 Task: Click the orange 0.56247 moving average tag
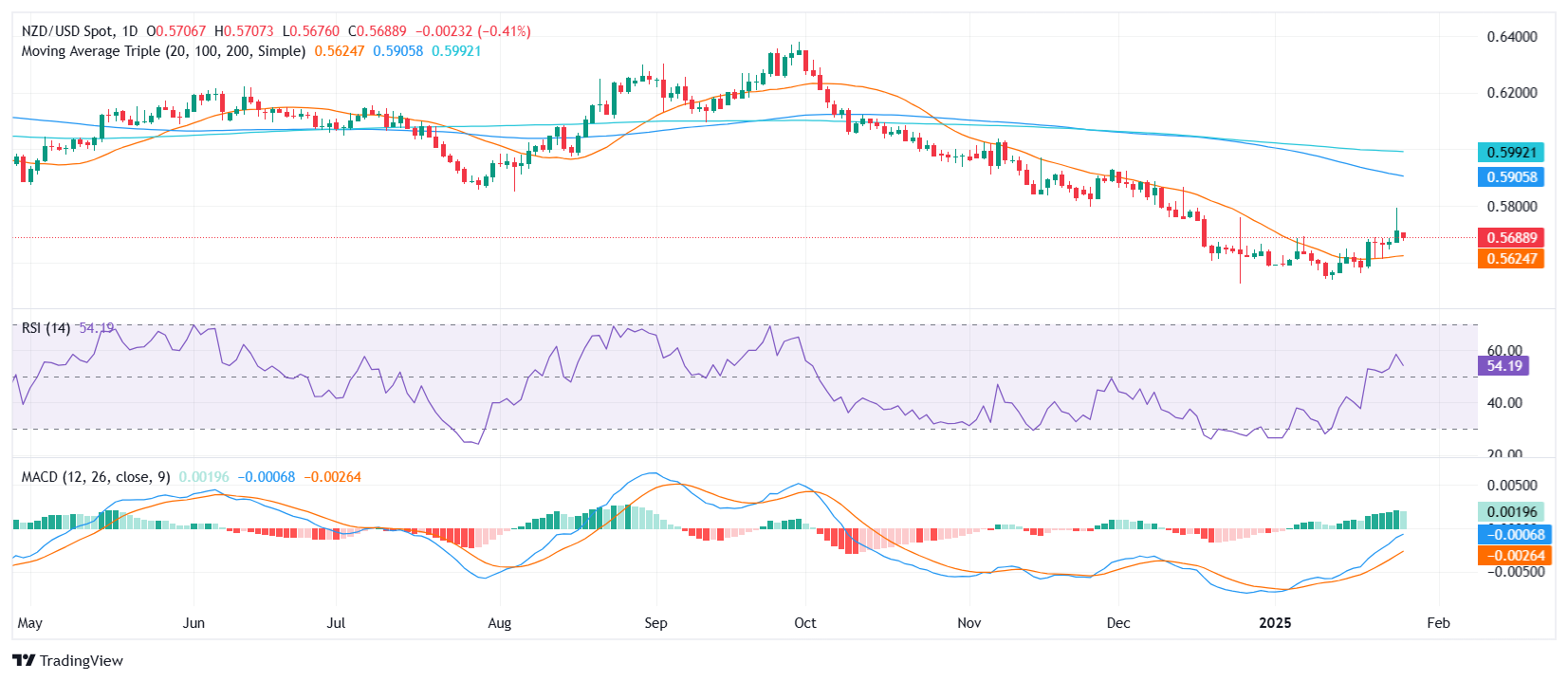pos(1511,259)
